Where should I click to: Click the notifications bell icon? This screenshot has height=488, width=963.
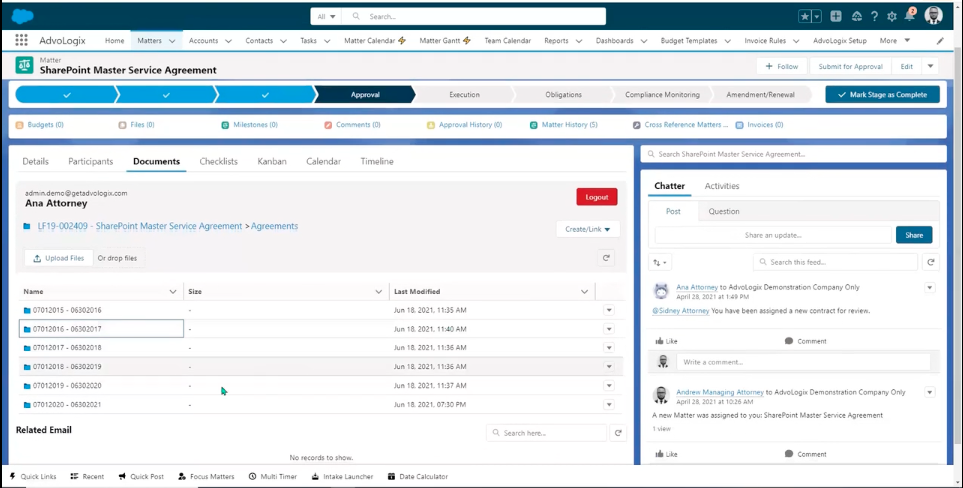tap(909, 17)
